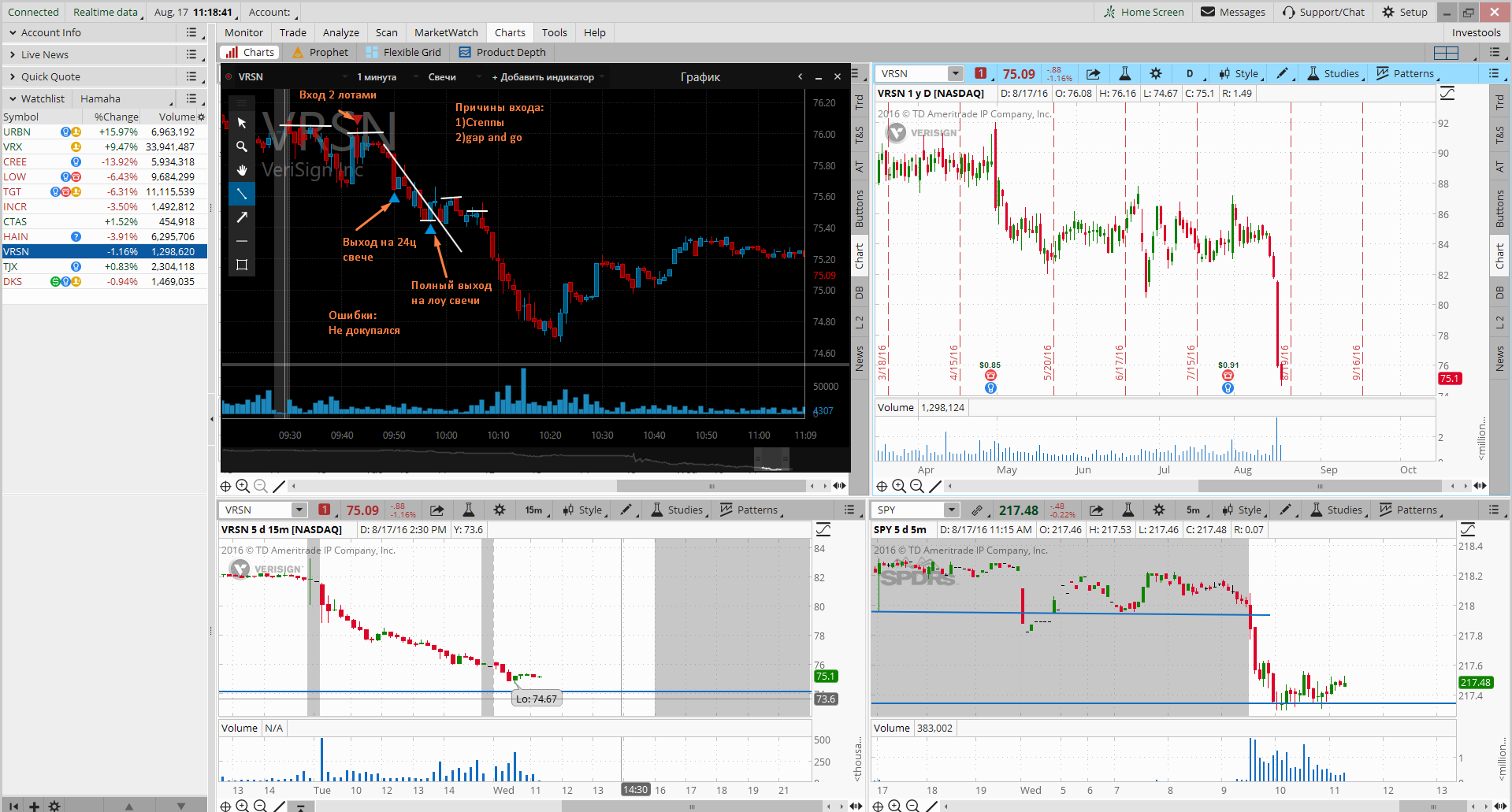Click the share icon in top-right VRSN chart toolbar
This screenshot has width=1512, height=812.
[1094, 73]
